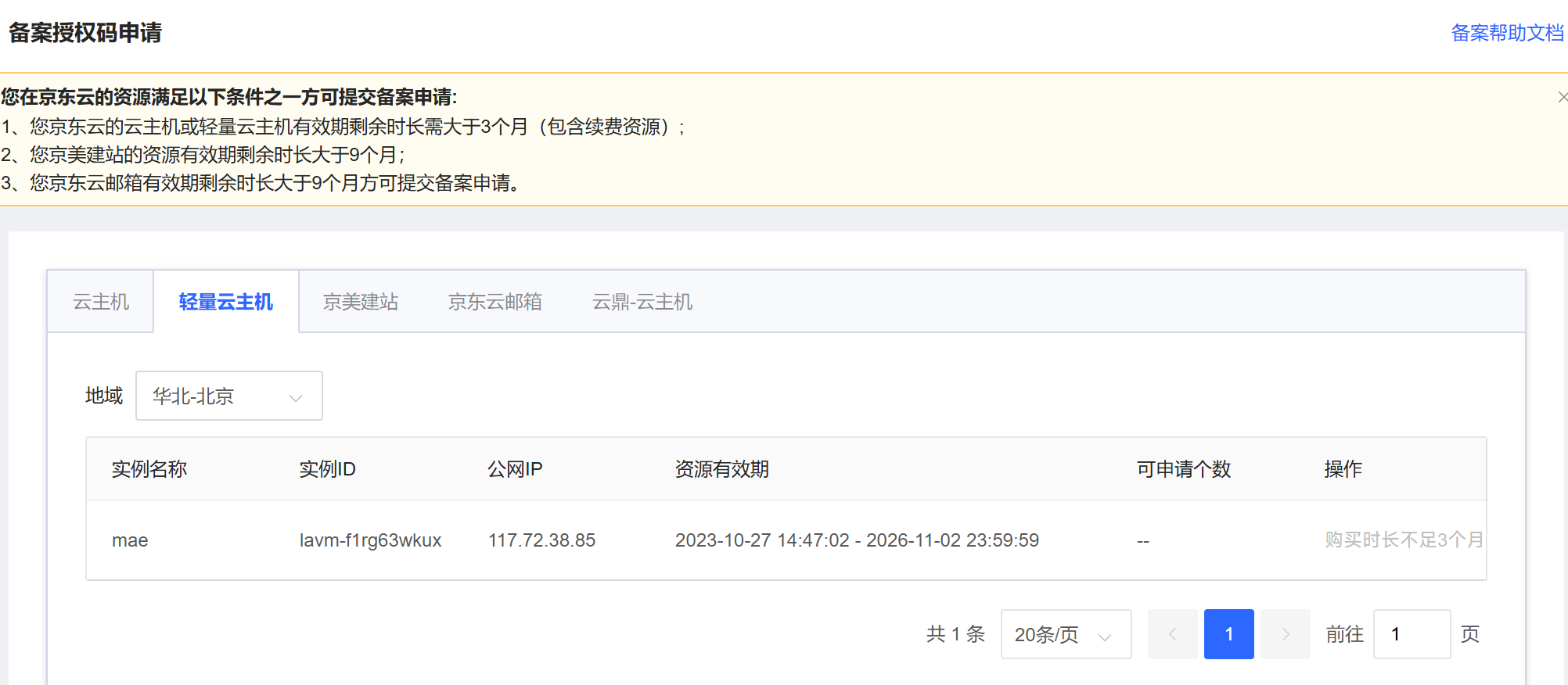
Task: Click notice condition 3 about 京东云邮箱
Action: point(261,183)
